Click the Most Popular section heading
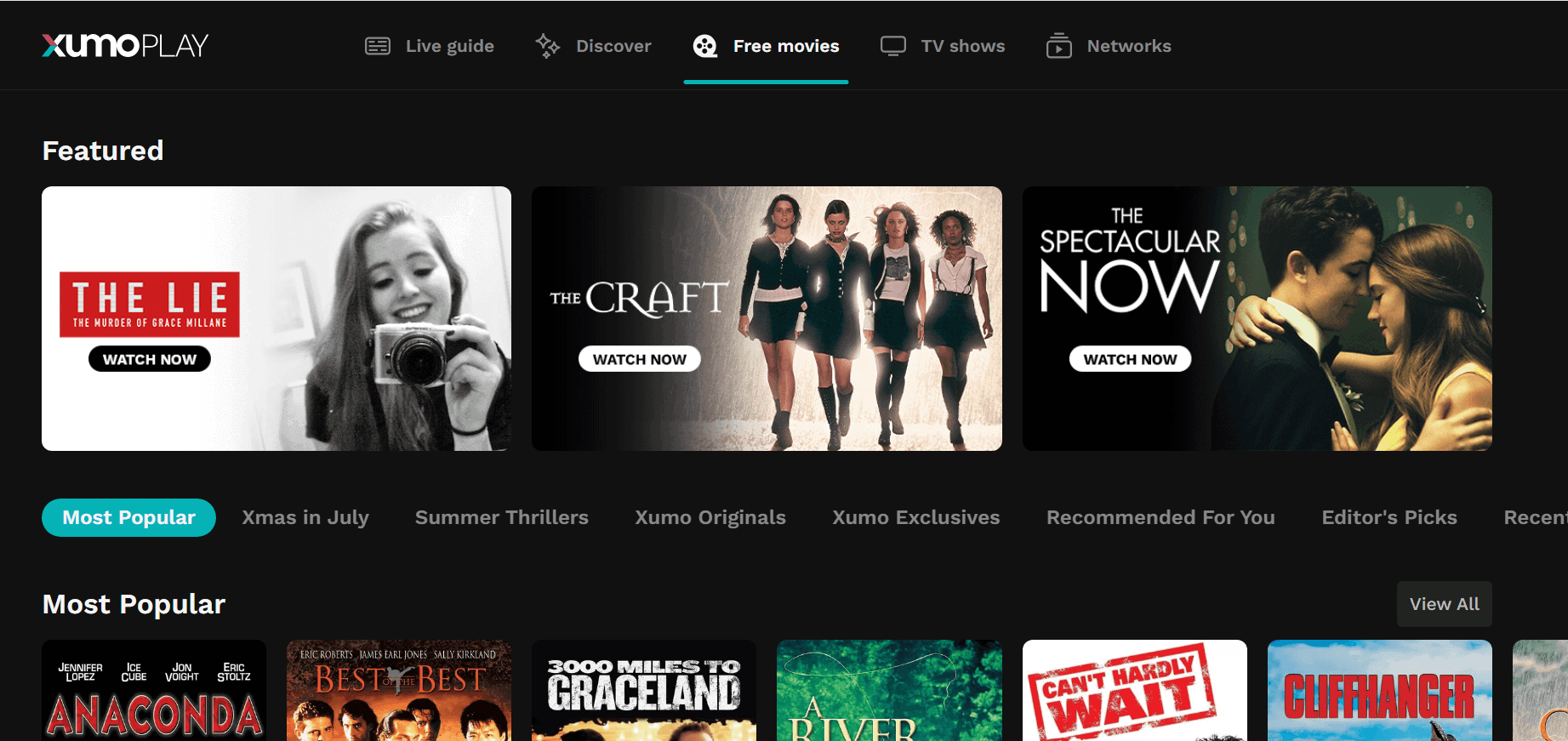 click(134, 604)
